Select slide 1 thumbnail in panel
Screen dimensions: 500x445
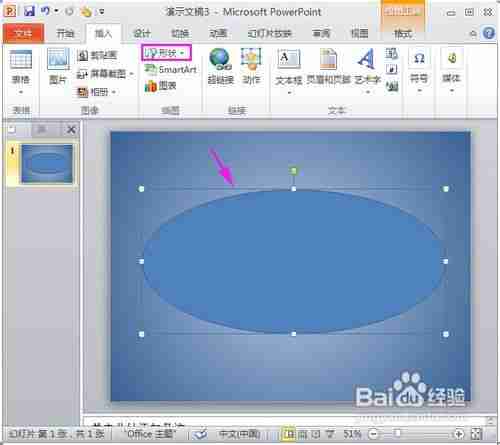click(x=47, y=164)
